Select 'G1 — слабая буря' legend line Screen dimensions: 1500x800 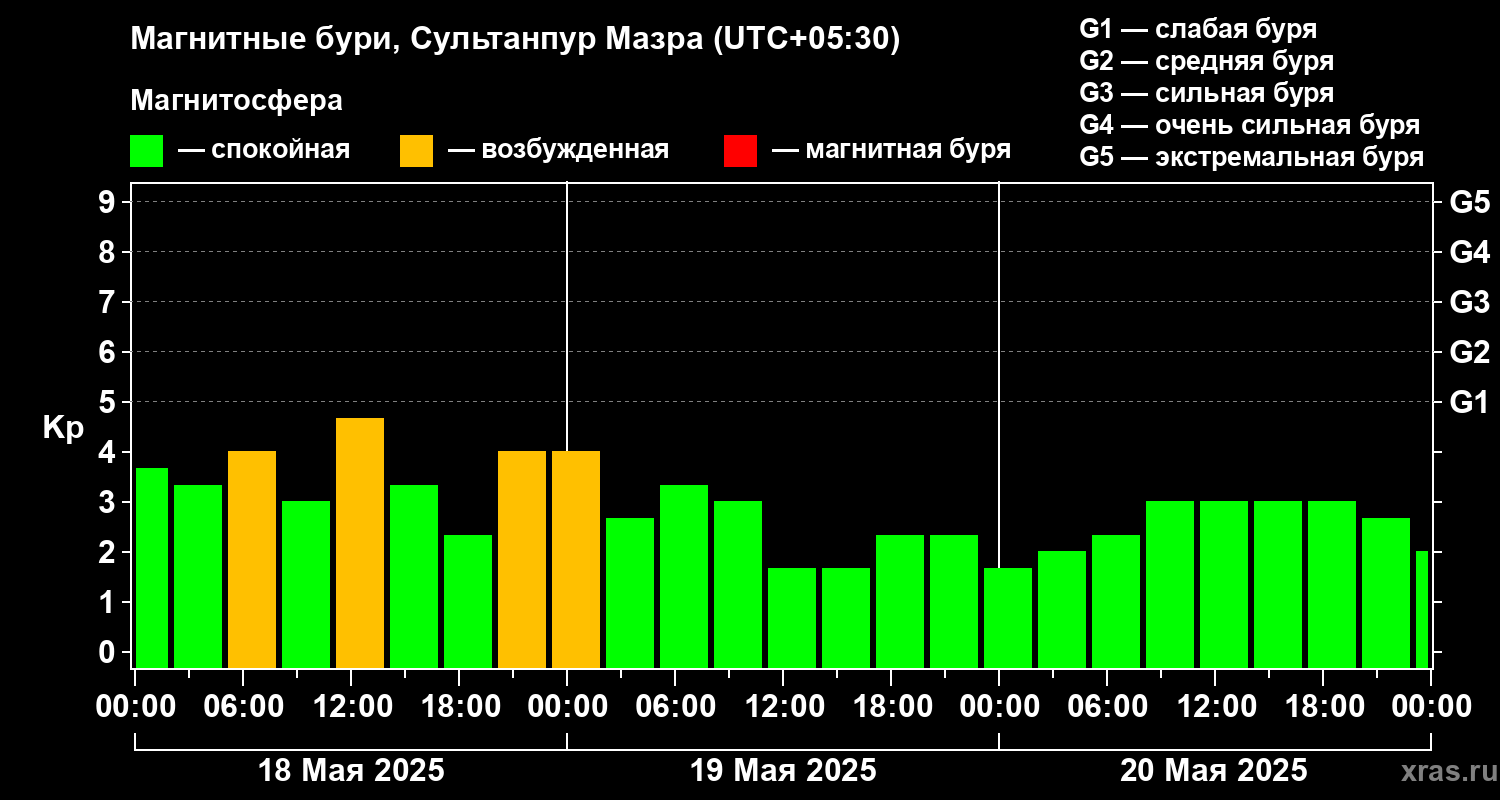[x=1198, y=28]
